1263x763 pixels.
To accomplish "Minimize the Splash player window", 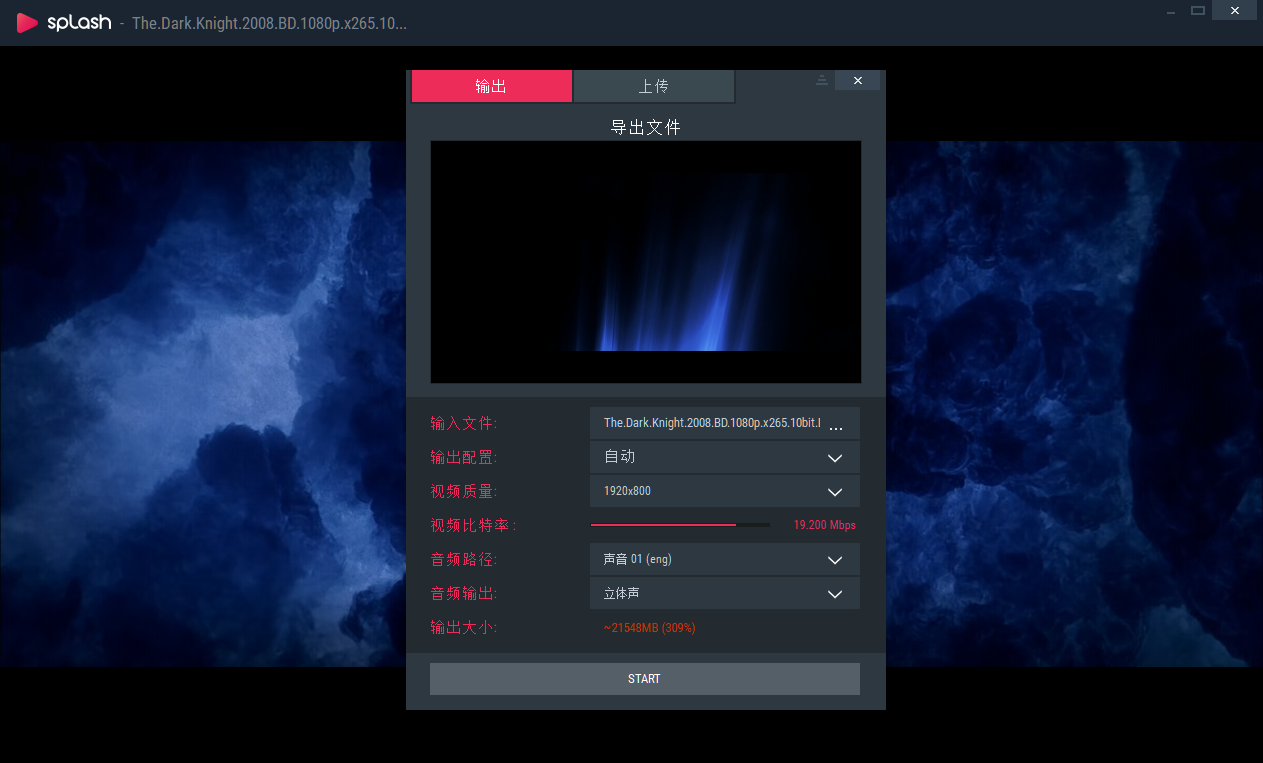I will pos(1171,11).
